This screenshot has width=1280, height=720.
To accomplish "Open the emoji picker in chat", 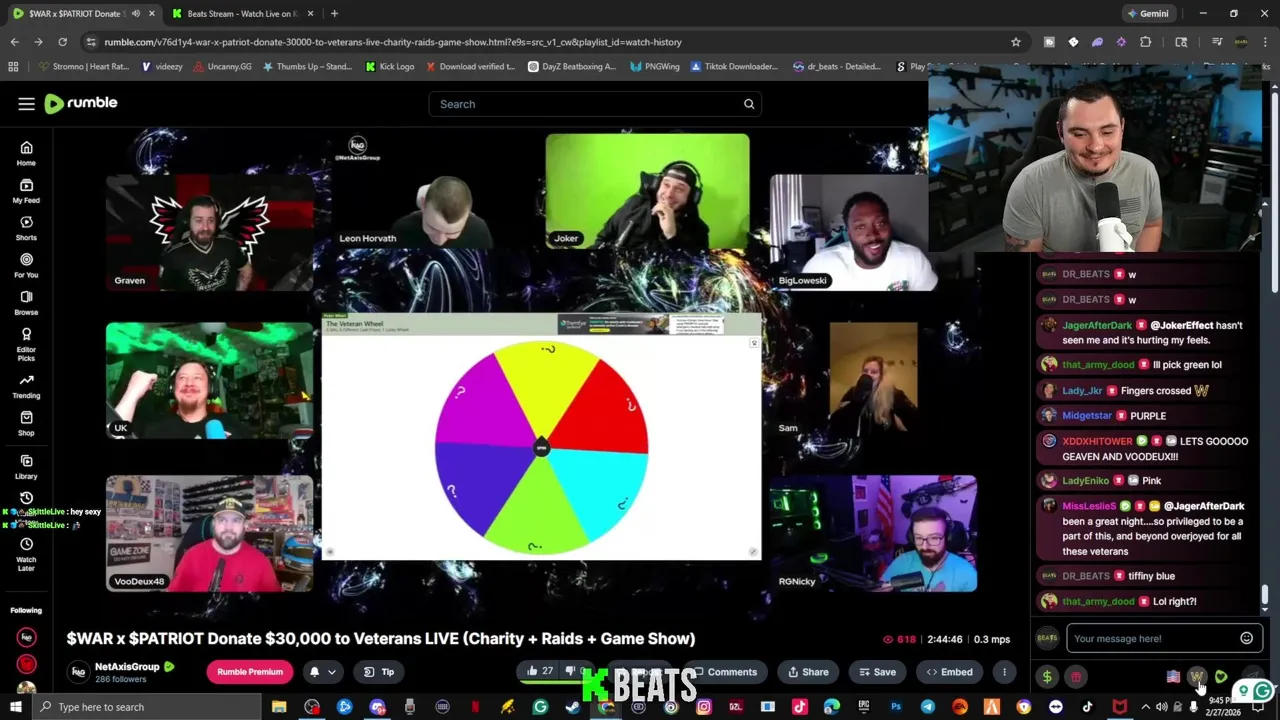I will tap(1246, 638).
